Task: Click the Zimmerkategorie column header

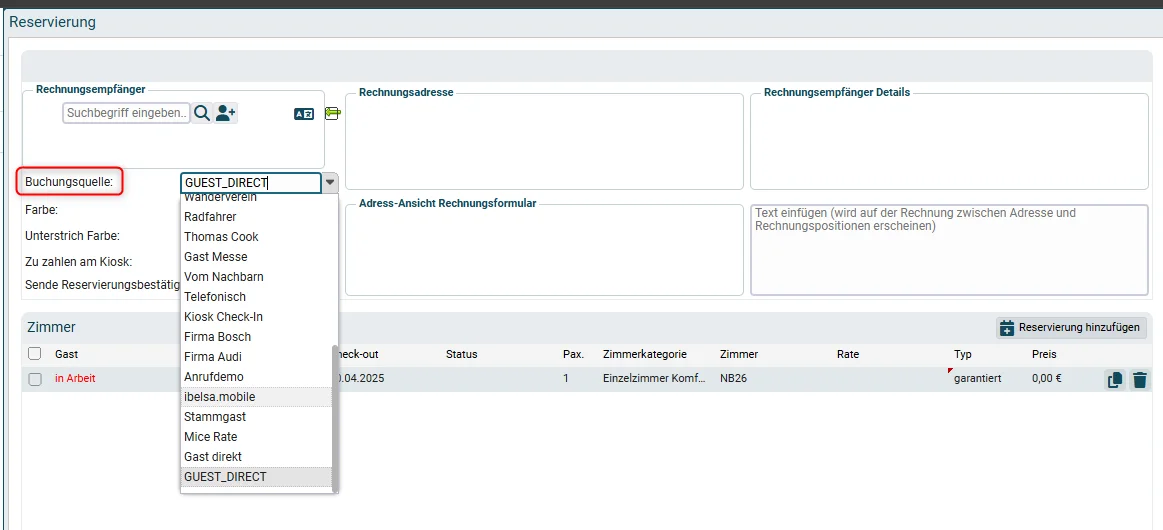Action: 645,354
